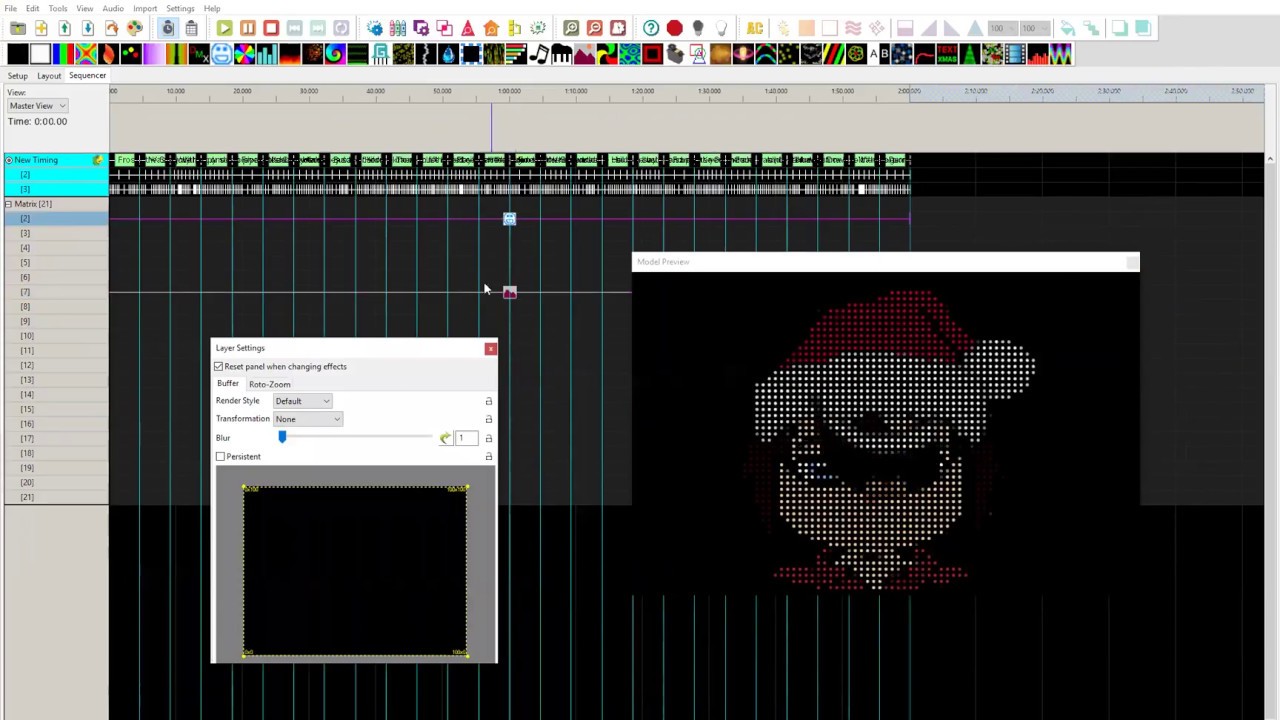The image size is (1280, 720).
Task: Select Matrix layer row [7]
Action: (55, 292)
